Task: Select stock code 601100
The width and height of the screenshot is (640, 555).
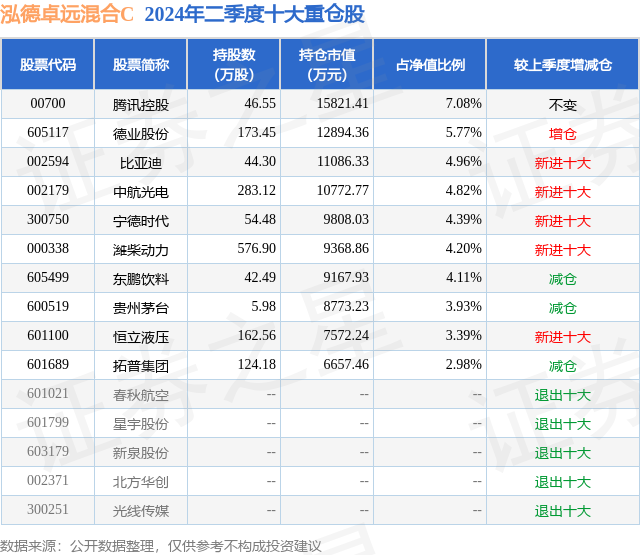Action: click(48, 335)
